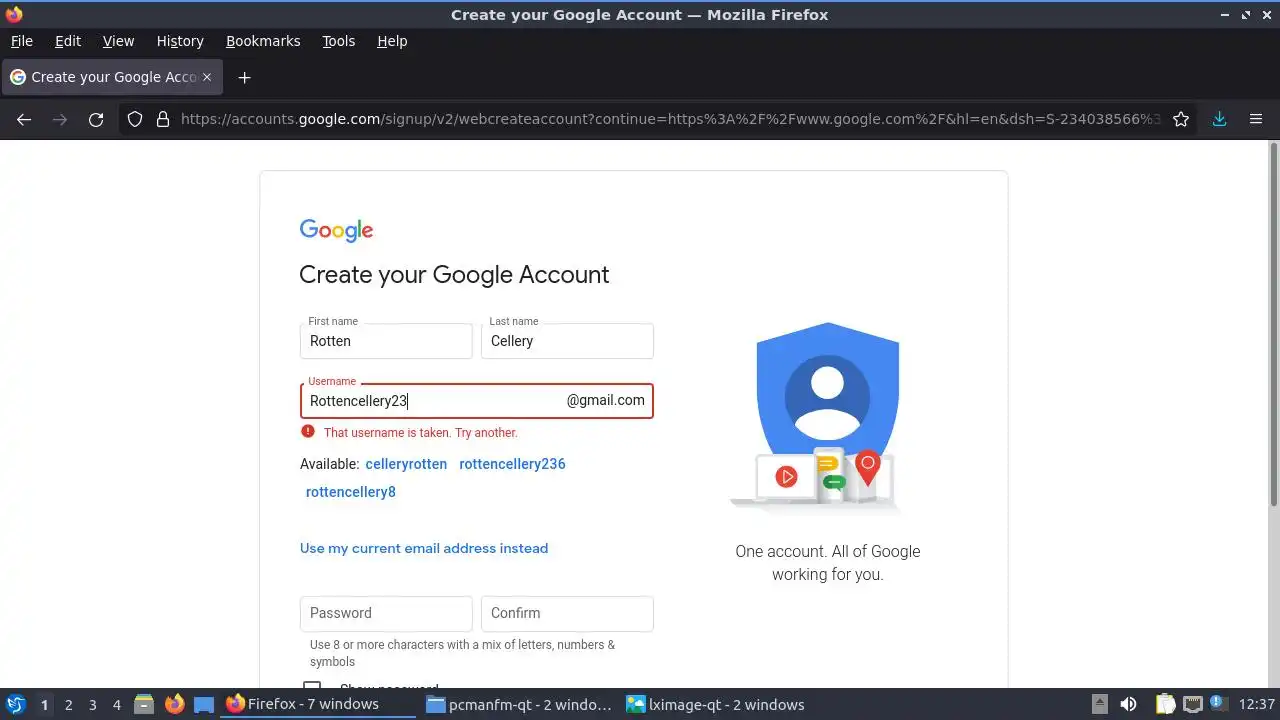This screenshot has width=1280, height=720.
Task: Click the red username error icon
Action: pyautogui.click(x=308, y=432)
